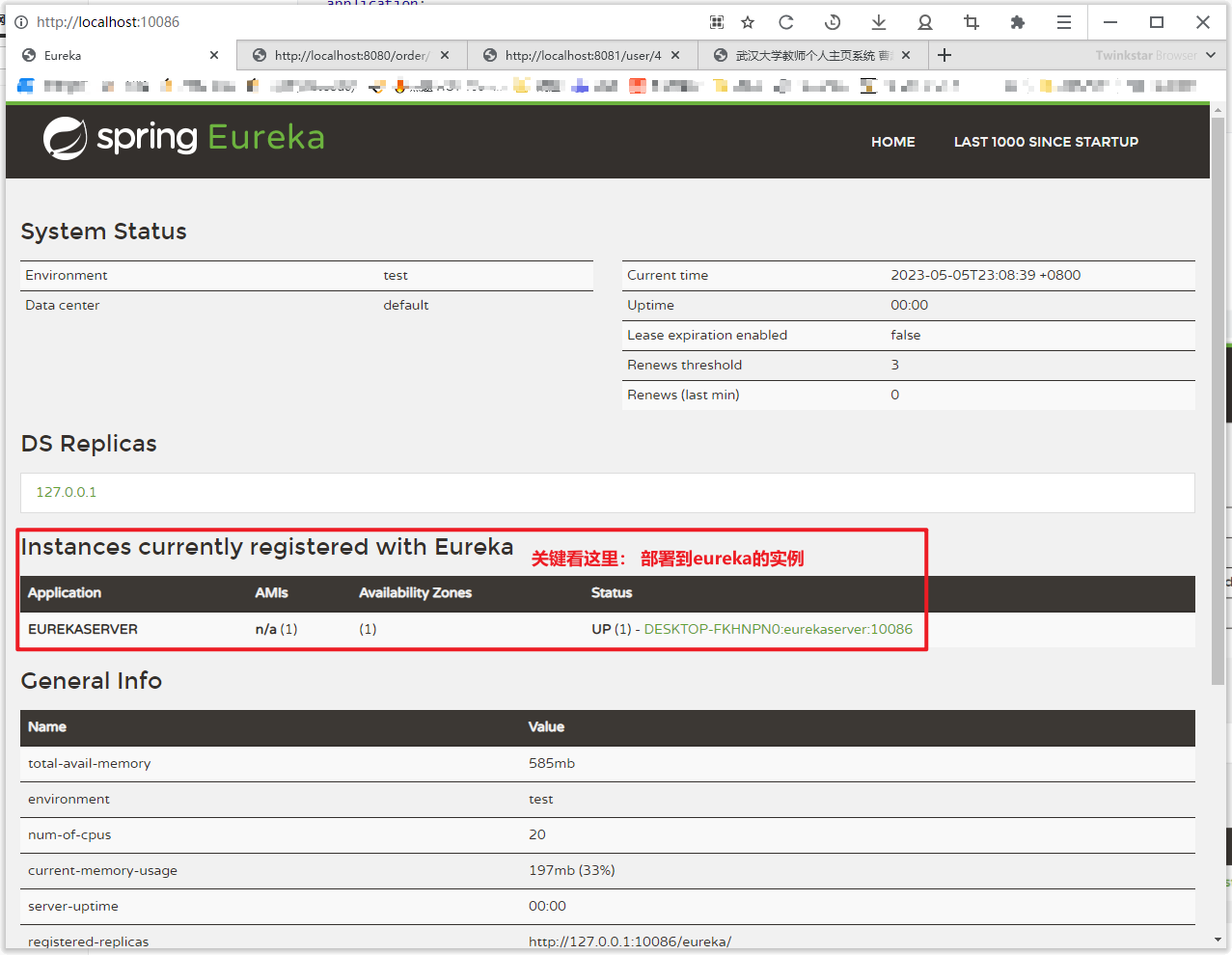1232x955 pixels.
Task: Switch to the localhost:8080/order tab
Action: coord(352,55)
